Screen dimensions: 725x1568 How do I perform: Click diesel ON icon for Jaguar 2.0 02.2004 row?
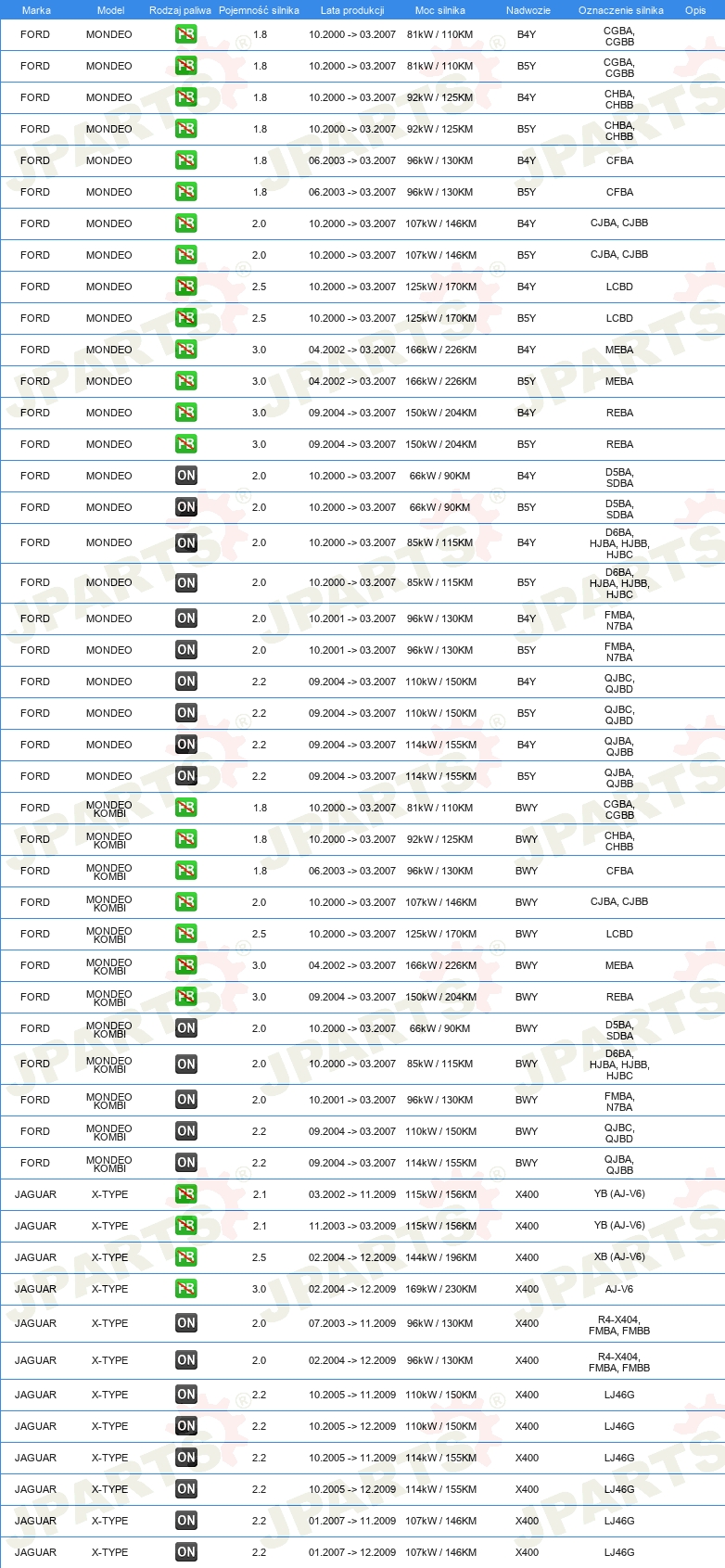[186, 1360]
